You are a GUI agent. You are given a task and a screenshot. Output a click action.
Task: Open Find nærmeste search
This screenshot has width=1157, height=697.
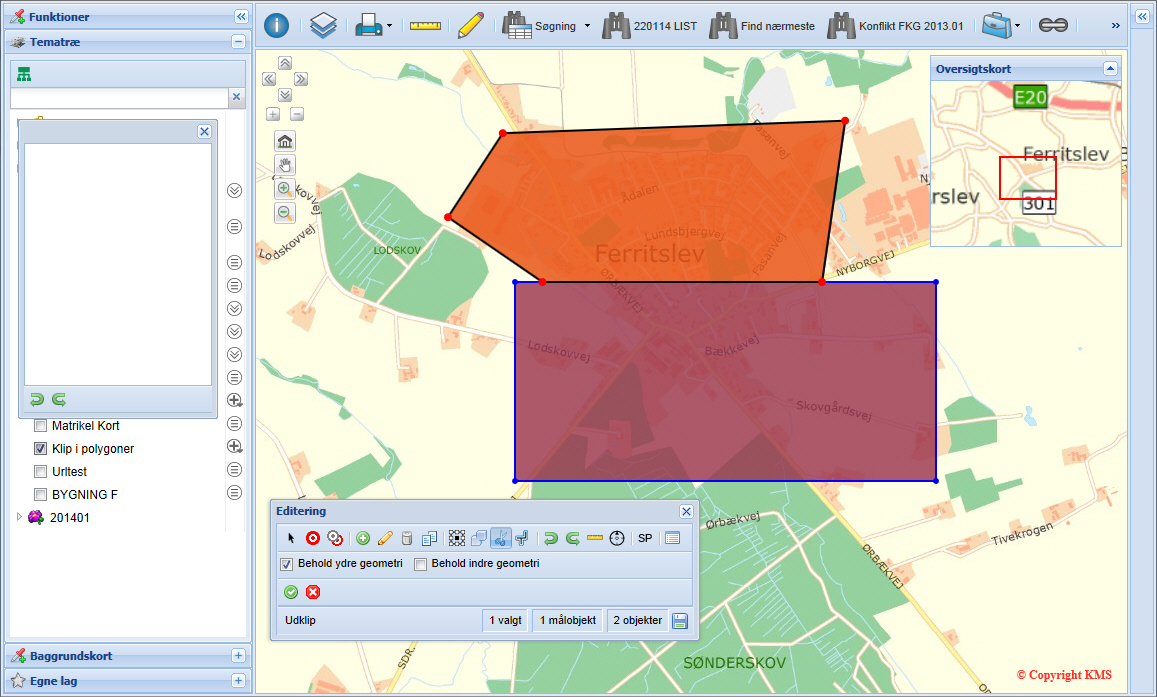[762, 26]
